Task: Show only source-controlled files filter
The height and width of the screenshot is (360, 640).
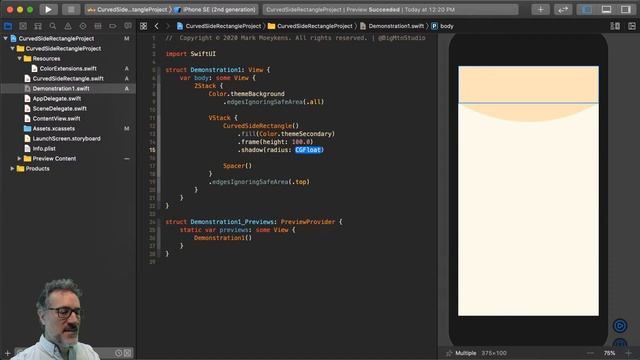Action: [128, 353]
